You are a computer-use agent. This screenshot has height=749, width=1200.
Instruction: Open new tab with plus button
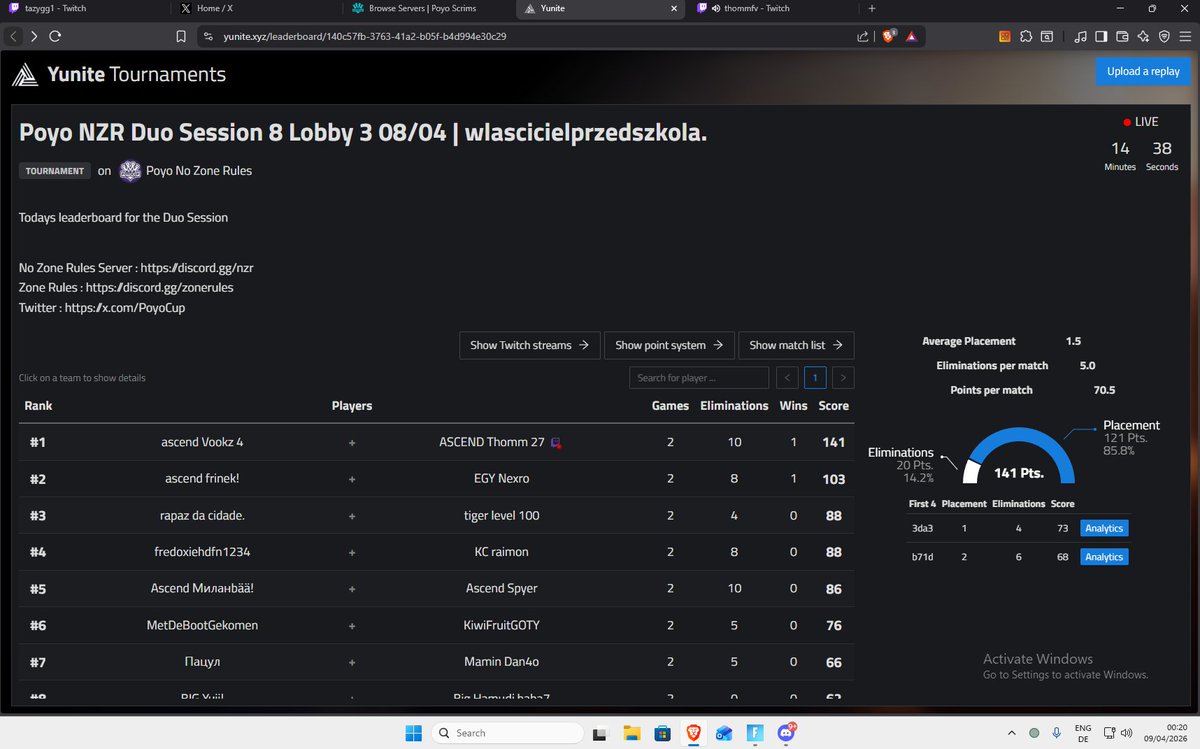(871, 8)
